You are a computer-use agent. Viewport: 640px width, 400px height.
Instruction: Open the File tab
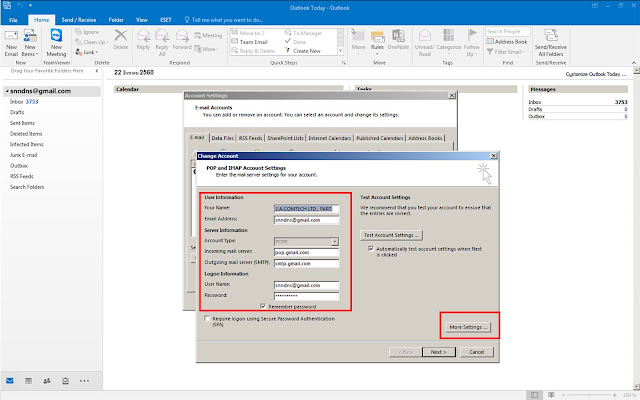click(13, 20)
